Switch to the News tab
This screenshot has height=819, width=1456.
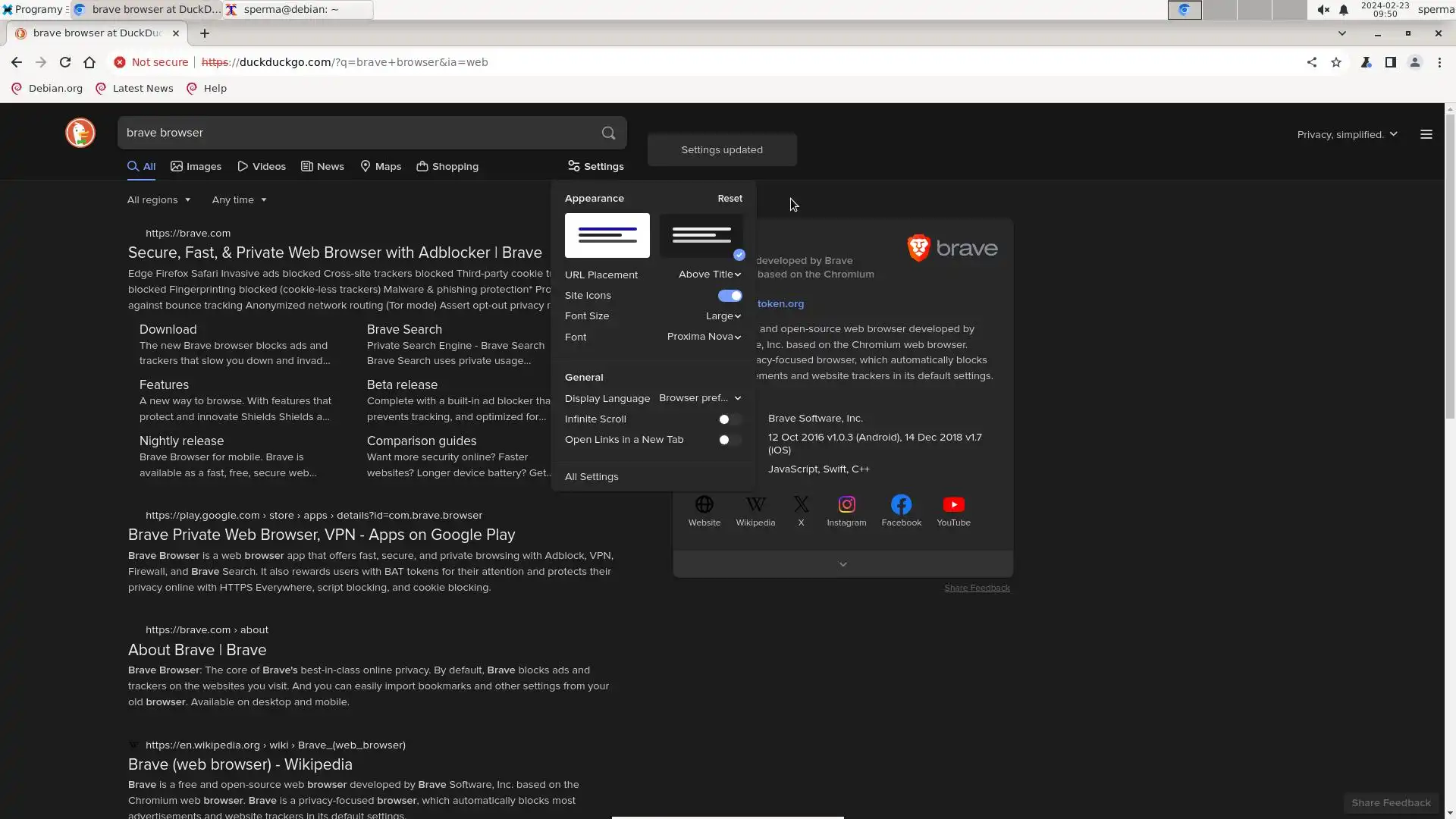point(322,167)
